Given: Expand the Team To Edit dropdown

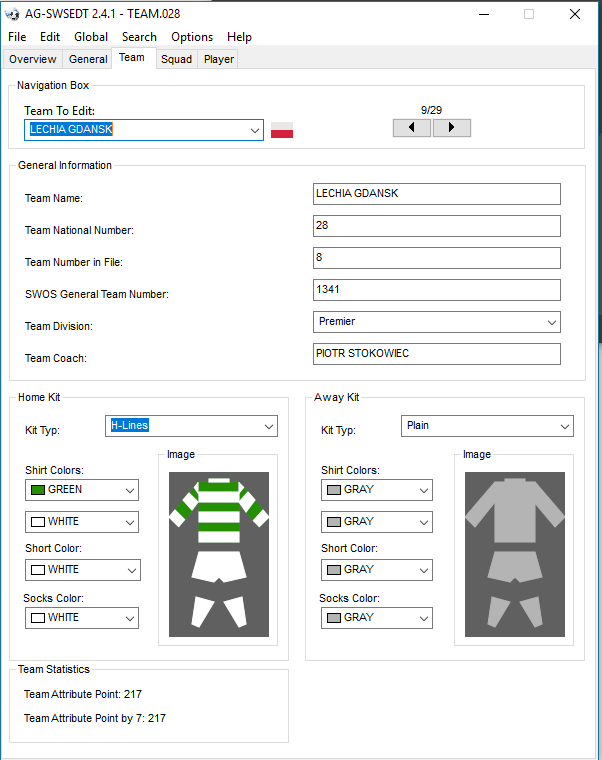Looking at the screenshot, I should [255, 130].
